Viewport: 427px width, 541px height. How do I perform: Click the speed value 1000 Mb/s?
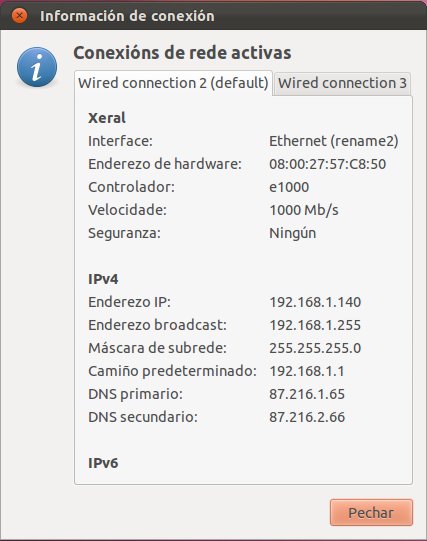tap(304, 210)
